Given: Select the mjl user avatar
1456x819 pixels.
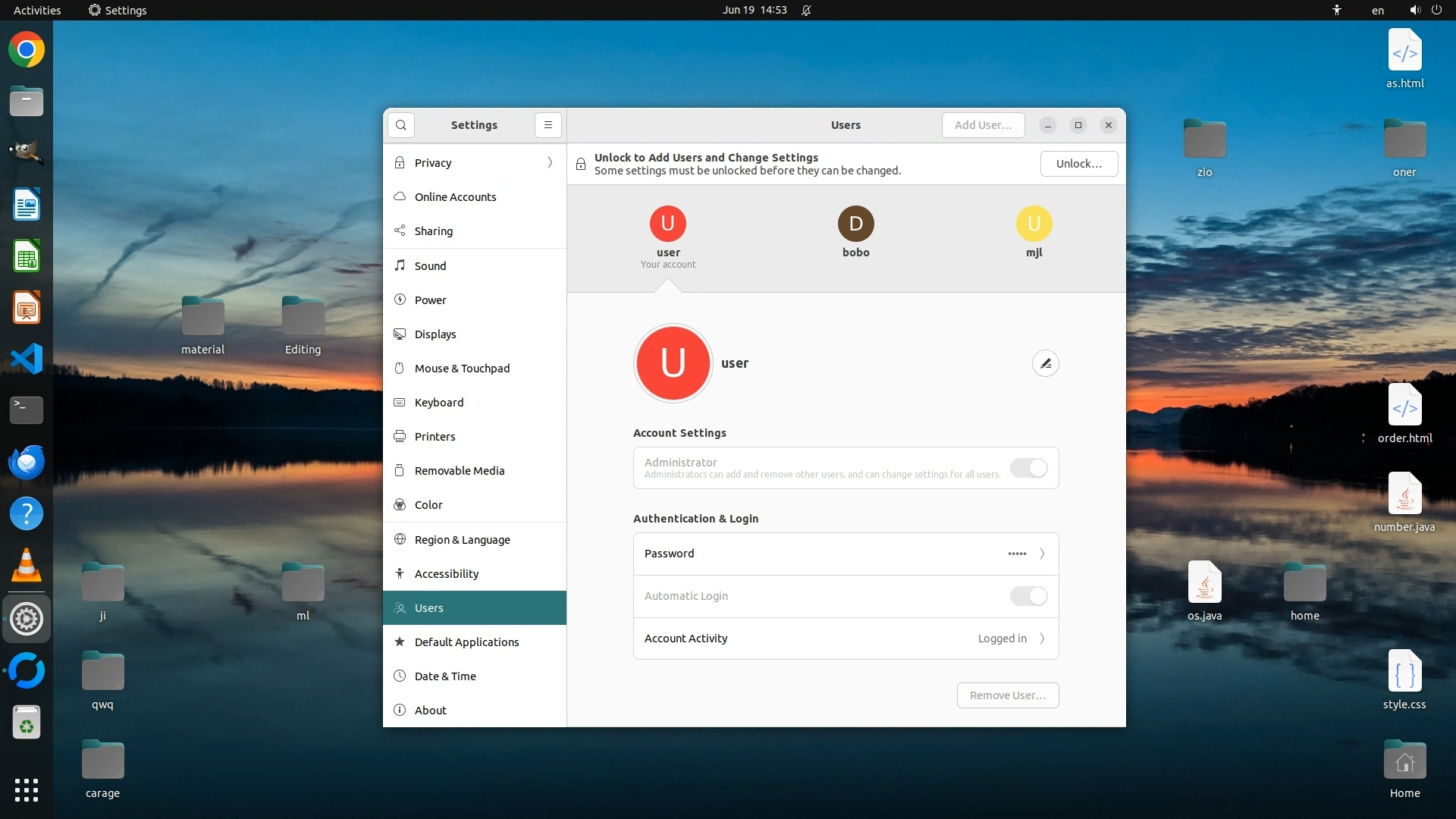Looking at the screenshot, I should (x=1034, y=224).
